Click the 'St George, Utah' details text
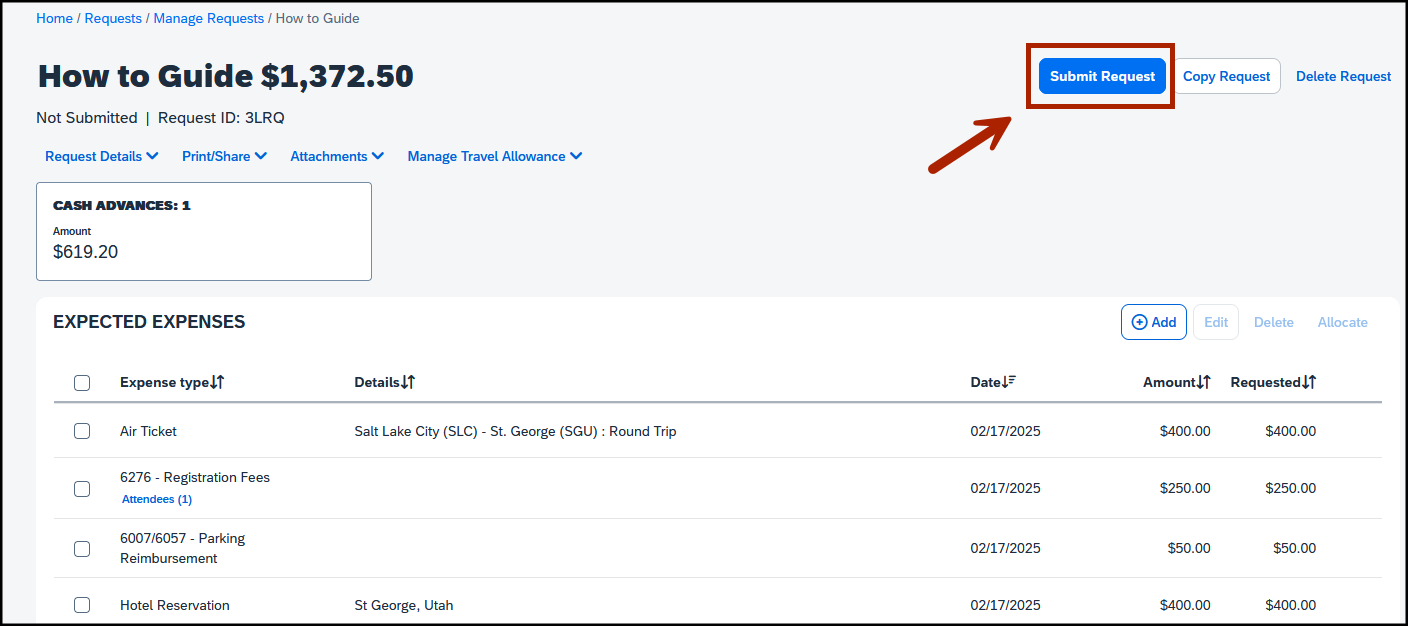Viewport: 1408px width, 626px height. (x=404, y=605)
